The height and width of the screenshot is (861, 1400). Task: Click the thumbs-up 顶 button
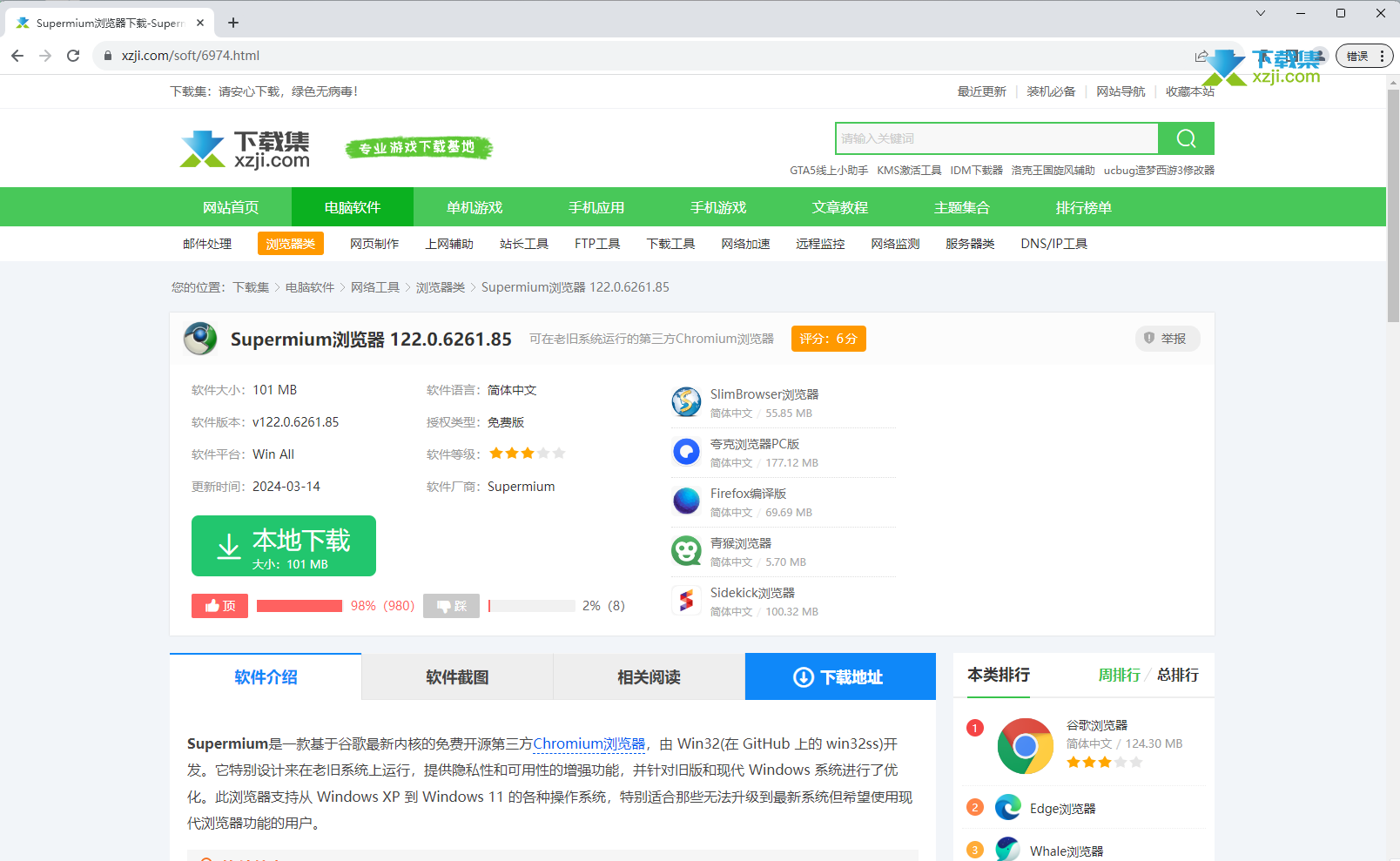click(219, 606)
